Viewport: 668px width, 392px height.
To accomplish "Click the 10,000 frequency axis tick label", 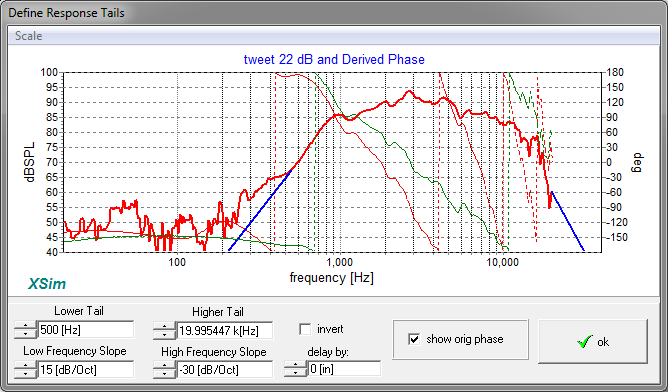I will pyautogui.click(x=503, y=262).
